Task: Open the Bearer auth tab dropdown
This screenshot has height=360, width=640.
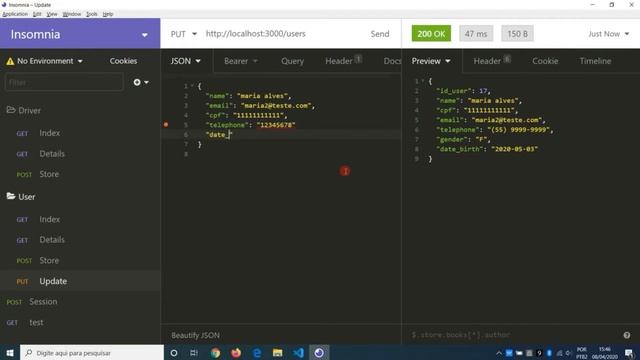Action: click(x=241, y=61)
